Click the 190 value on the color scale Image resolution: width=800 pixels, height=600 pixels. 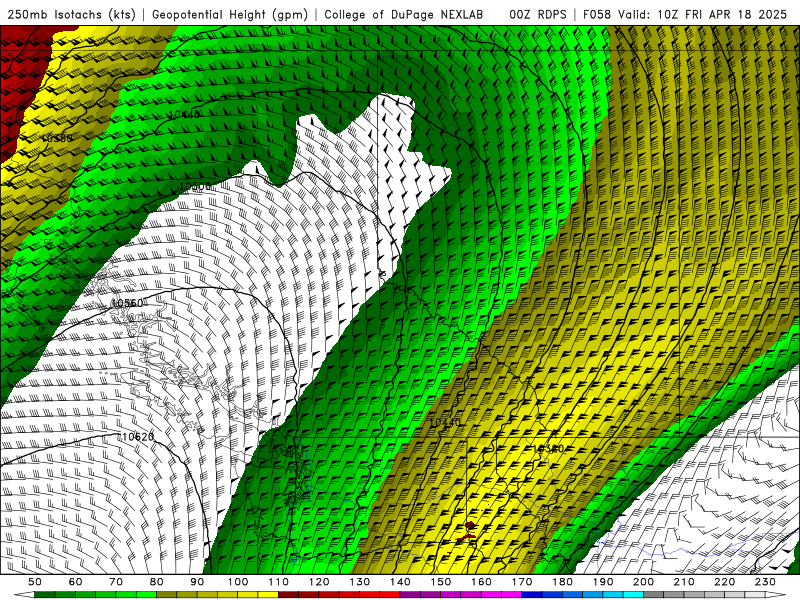pos(604,582)
